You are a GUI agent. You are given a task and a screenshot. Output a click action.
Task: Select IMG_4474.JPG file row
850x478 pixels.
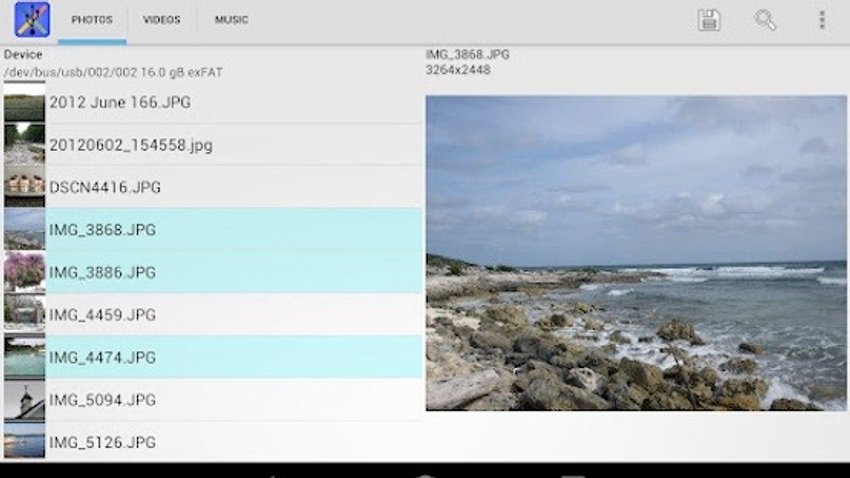(x=212, y=357)
